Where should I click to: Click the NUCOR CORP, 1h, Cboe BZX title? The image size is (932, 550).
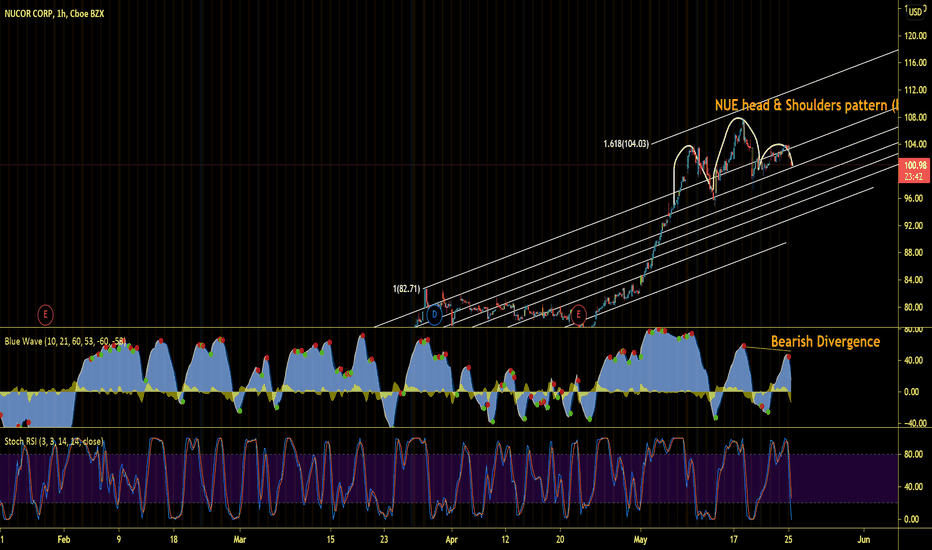[54, 13]
